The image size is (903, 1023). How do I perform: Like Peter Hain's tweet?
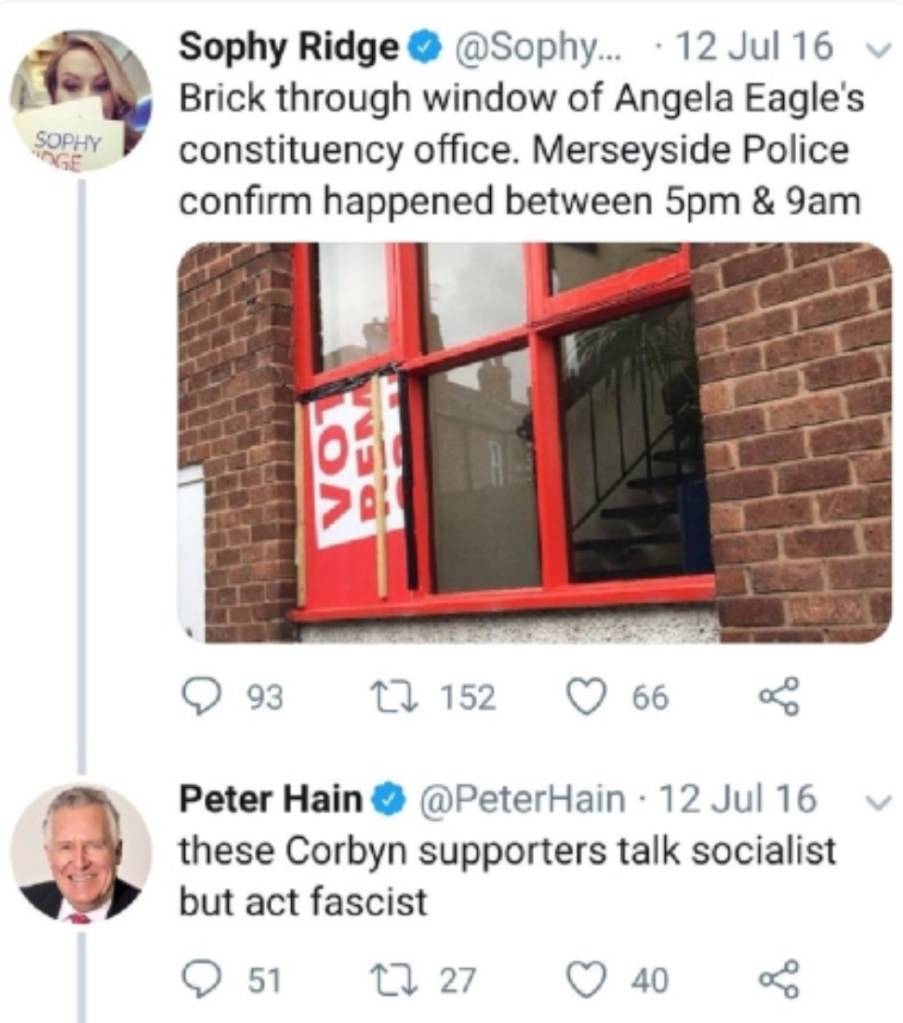tap(585, 980)
